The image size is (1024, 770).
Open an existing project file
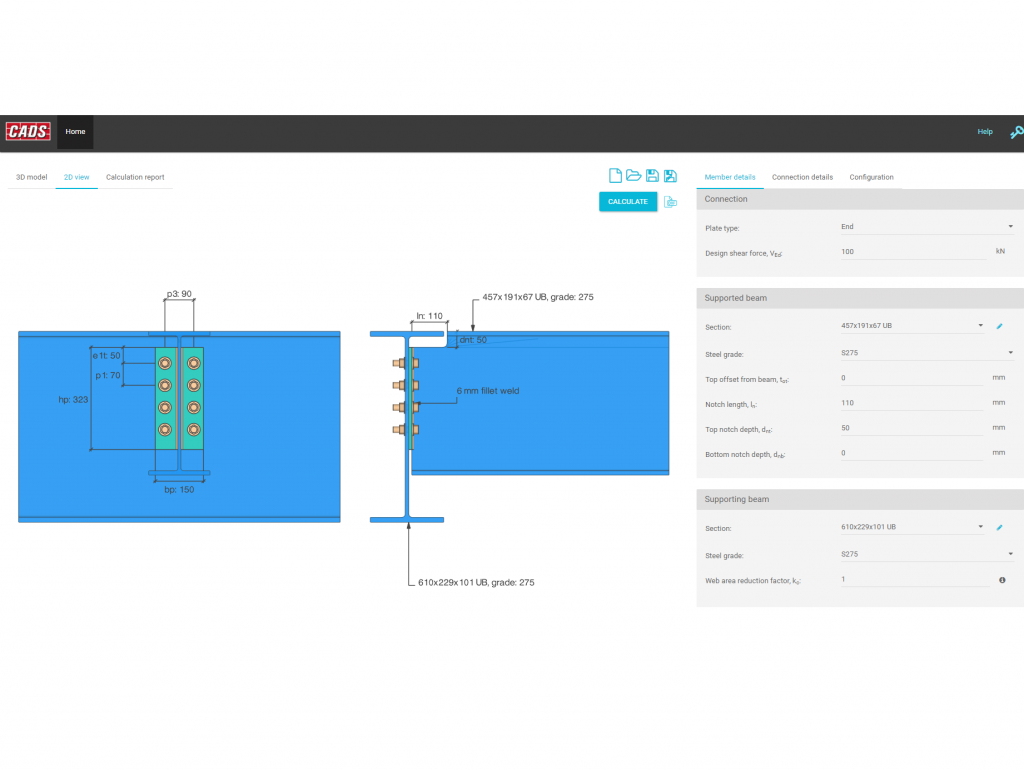click(x=634, y=174)
